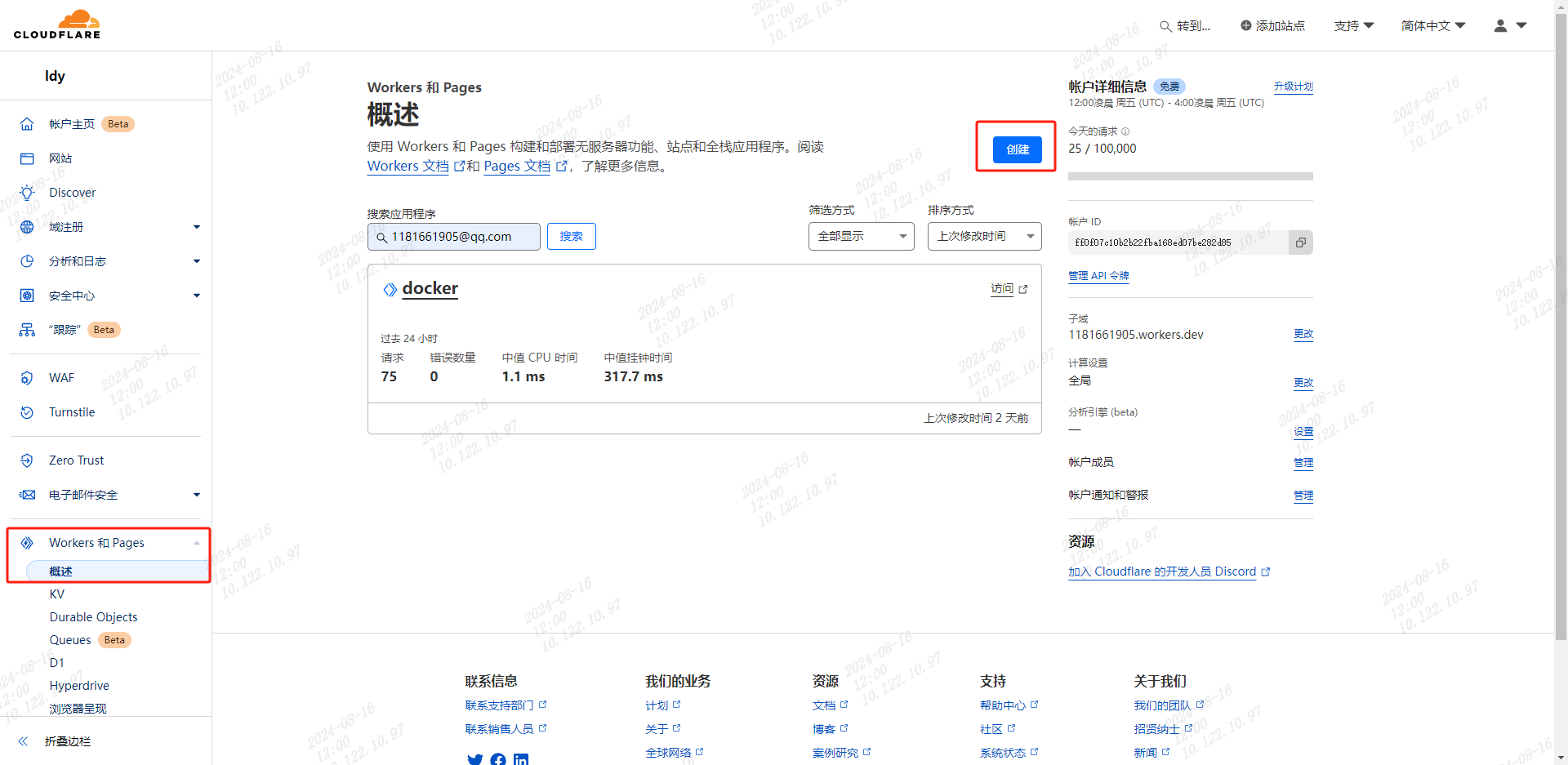Select Durable Objects in the sidebar
The height and width of the screenshot is (765, 1568).
[93, 617]
